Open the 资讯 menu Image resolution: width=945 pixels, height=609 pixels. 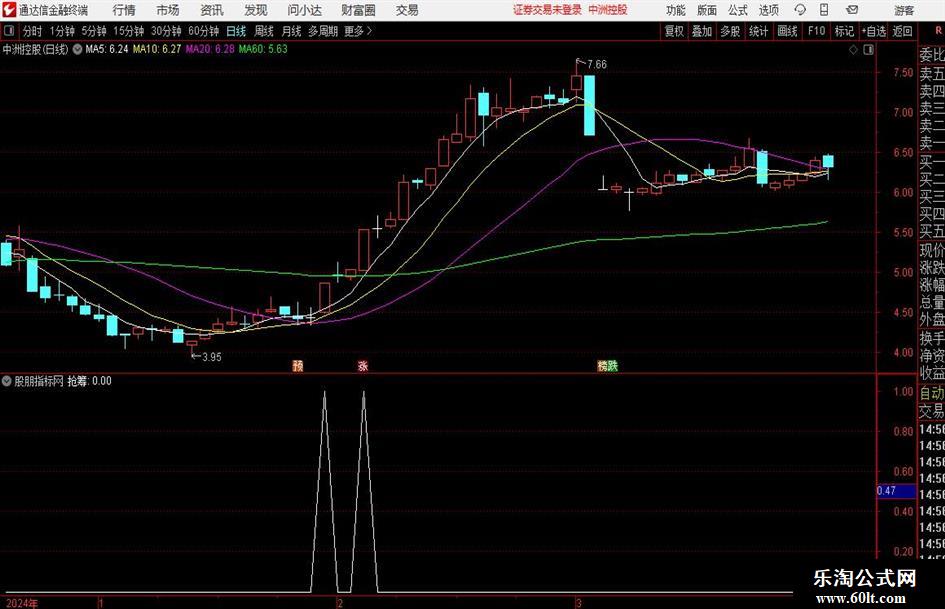(x=212, y=10)
